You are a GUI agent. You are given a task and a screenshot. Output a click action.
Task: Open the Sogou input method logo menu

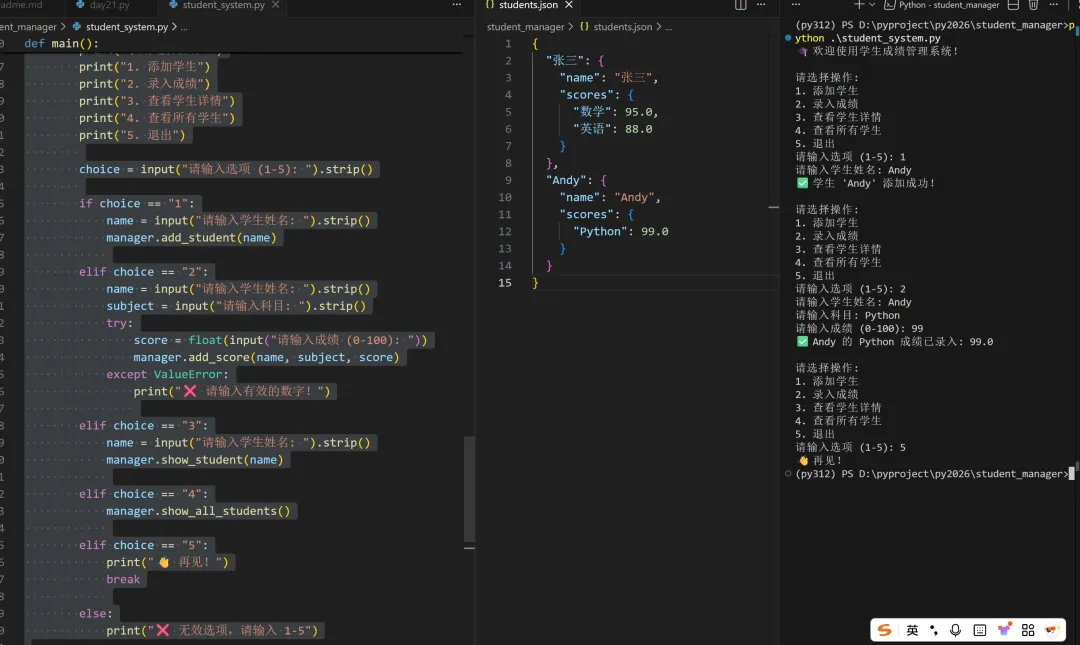click(885, 630)
